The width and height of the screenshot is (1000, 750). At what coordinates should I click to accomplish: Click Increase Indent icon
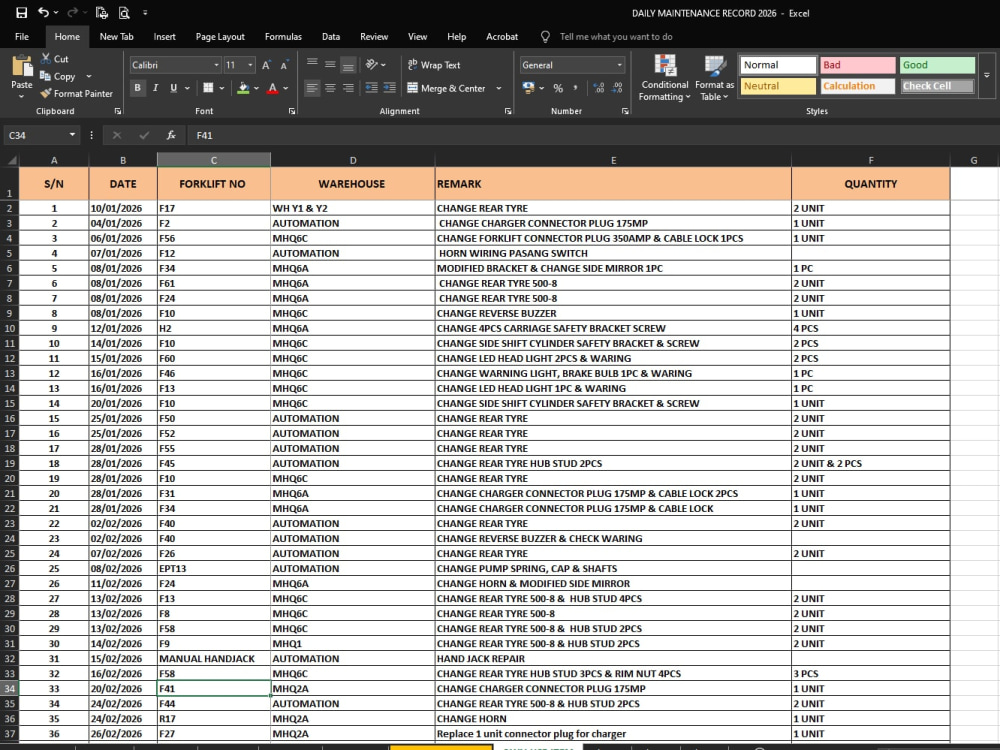(390, 88)
